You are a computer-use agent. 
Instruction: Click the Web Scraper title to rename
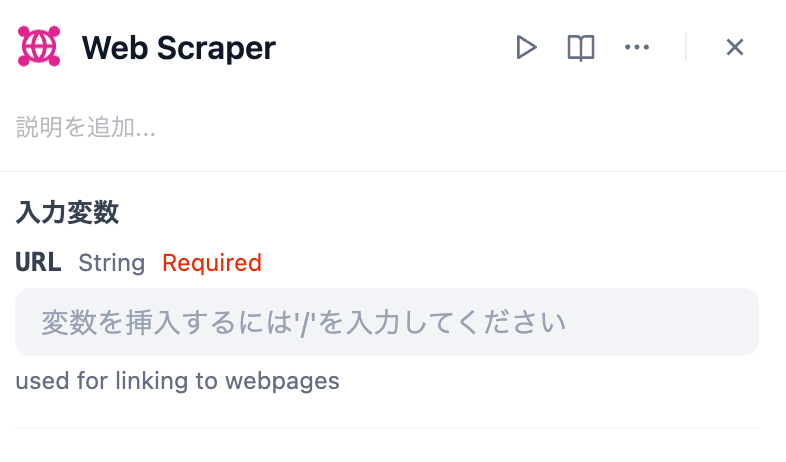click(x=178, y=47)
